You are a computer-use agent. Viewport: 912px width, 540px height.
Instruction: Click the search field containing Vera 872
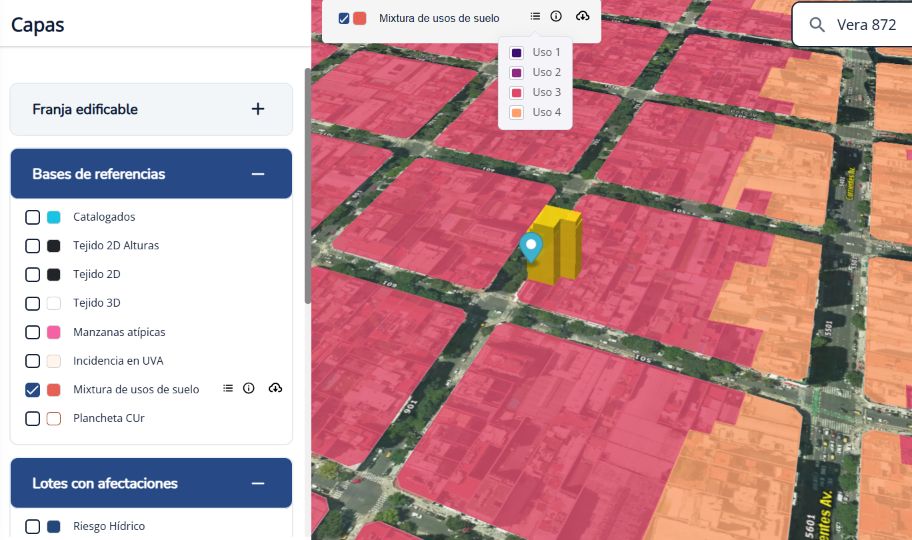point(853,24)
